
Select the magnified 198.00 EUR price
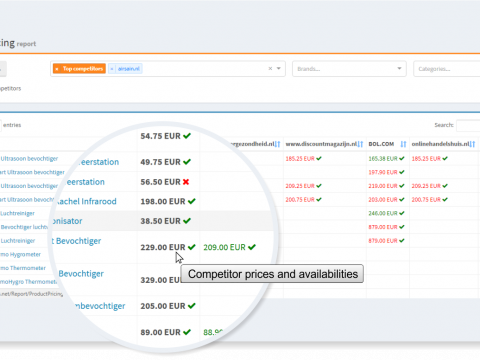pos(163,201)
